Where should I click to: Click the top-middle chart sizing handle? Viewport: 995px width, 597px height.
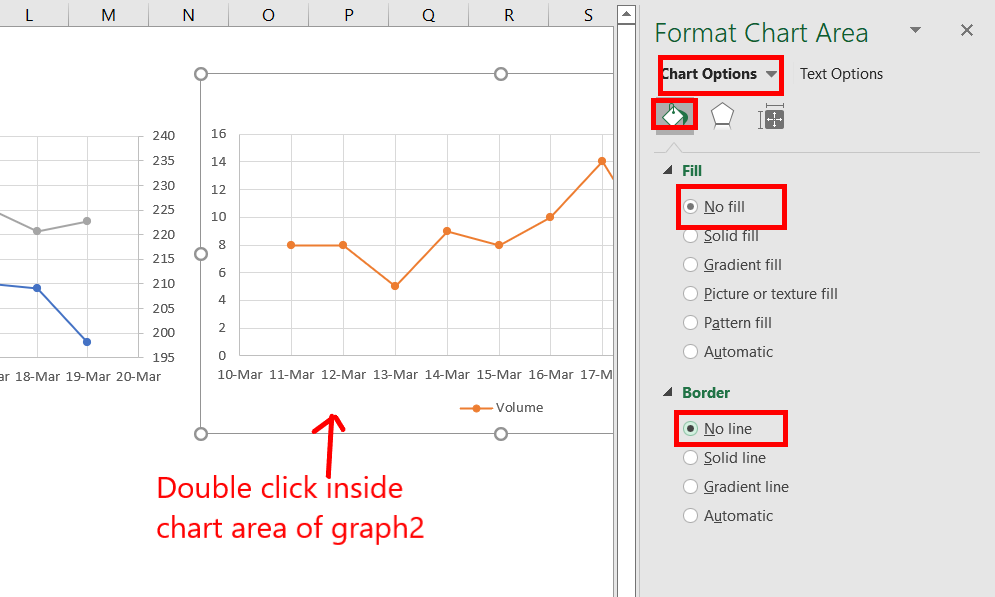point(501,74)
